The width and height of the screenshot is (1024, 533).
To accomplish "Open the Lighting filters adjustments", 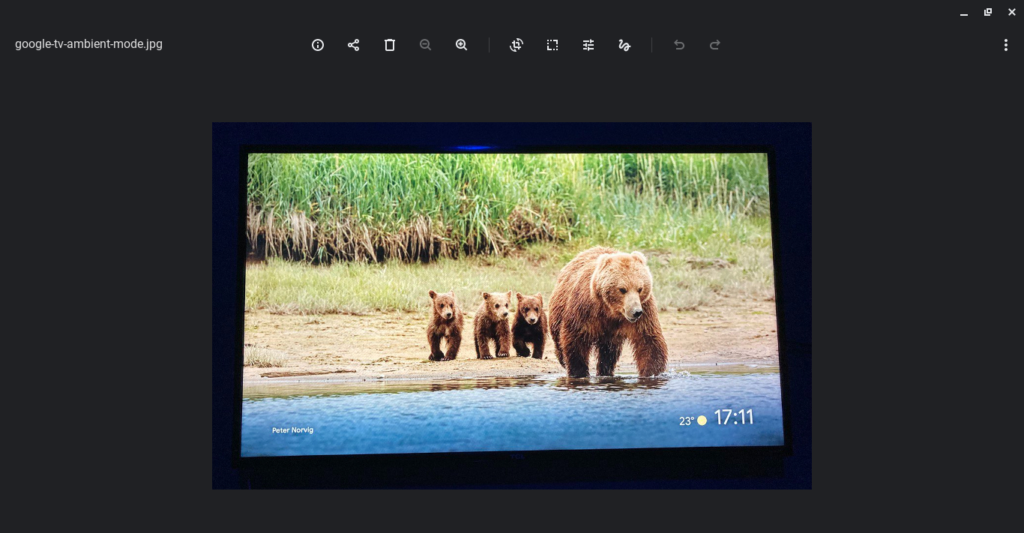I will coord(588,45).
